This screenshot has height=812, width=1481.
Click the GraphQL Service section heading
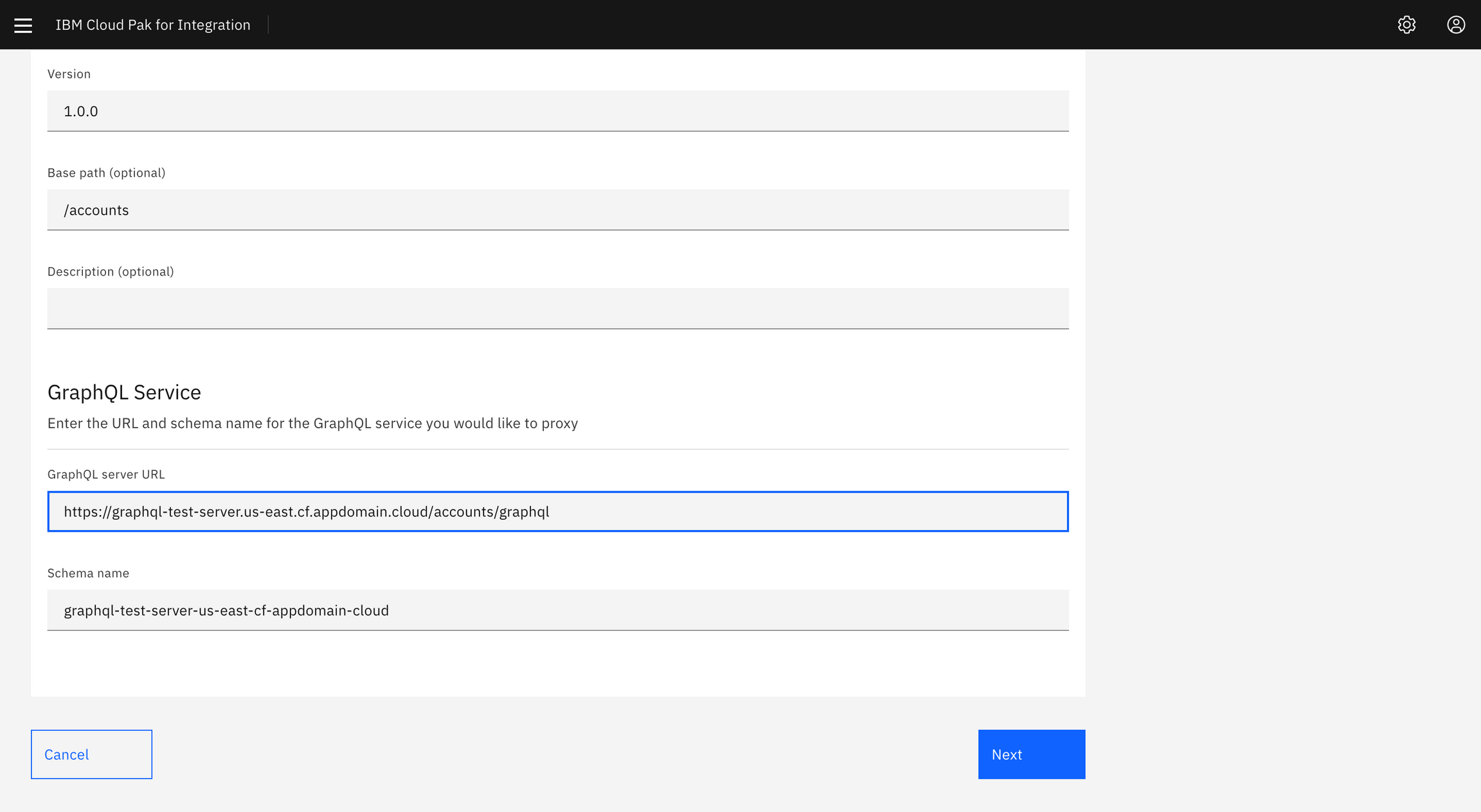[x=124, y=392]
